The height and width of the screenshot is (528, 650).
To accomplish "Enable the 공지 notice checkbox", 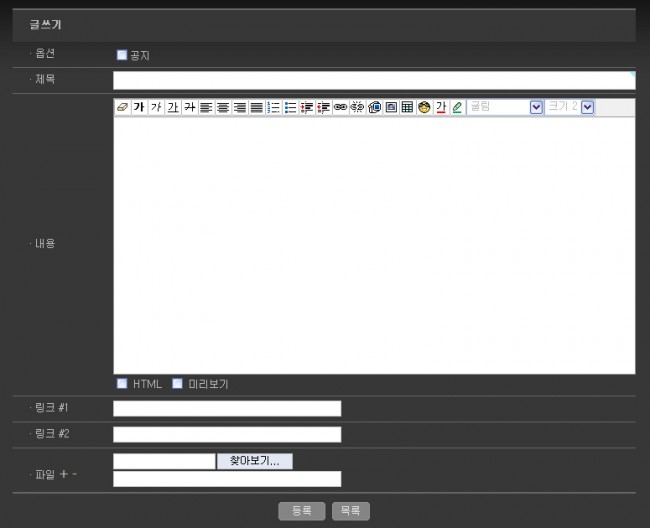I will [122, 56].
